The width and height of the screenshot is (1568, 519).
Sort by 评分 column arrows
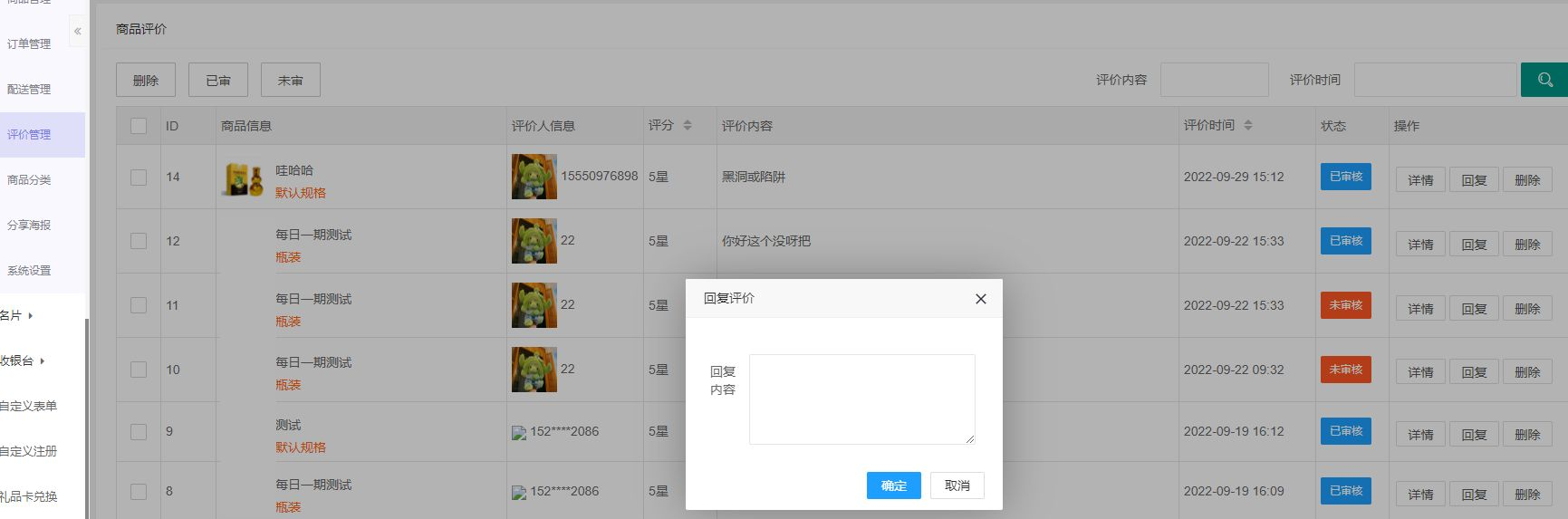pyautogui.click(x=688, y=125)
